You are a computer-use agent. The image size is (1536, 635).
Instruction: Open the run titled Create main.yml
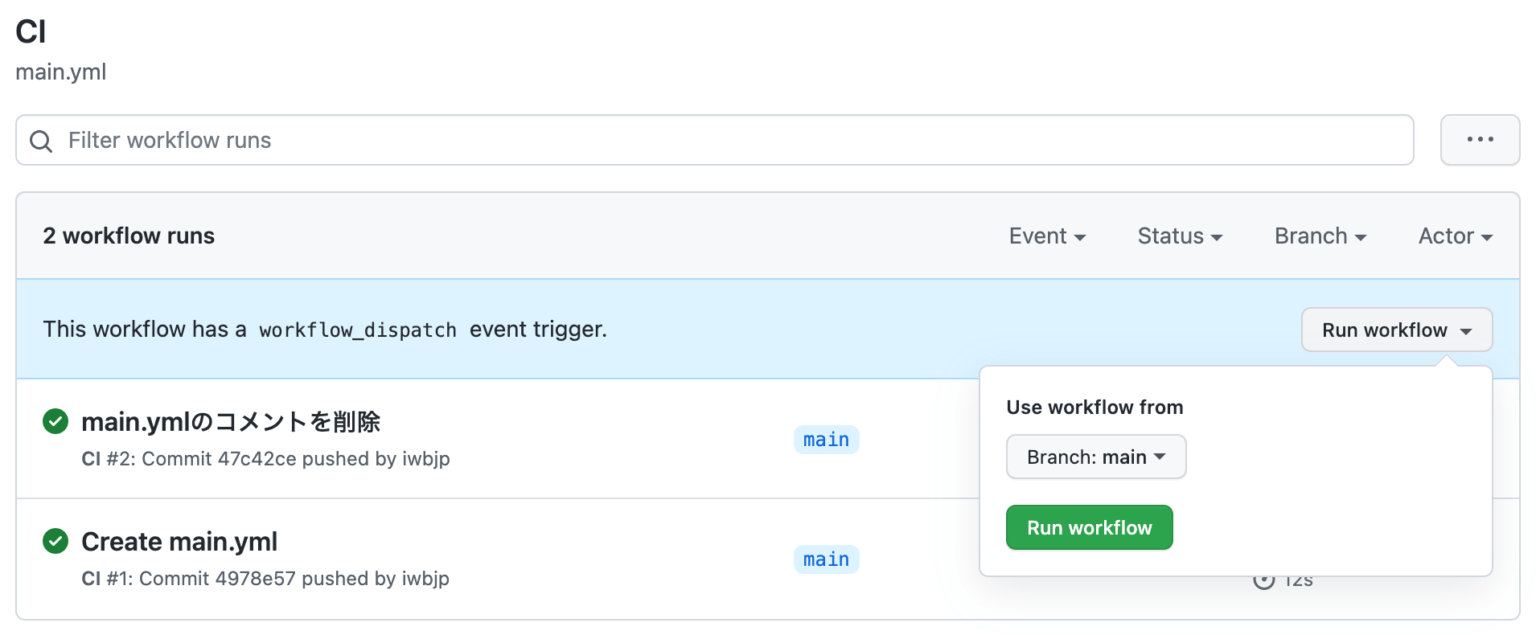[x=178, y=541]
